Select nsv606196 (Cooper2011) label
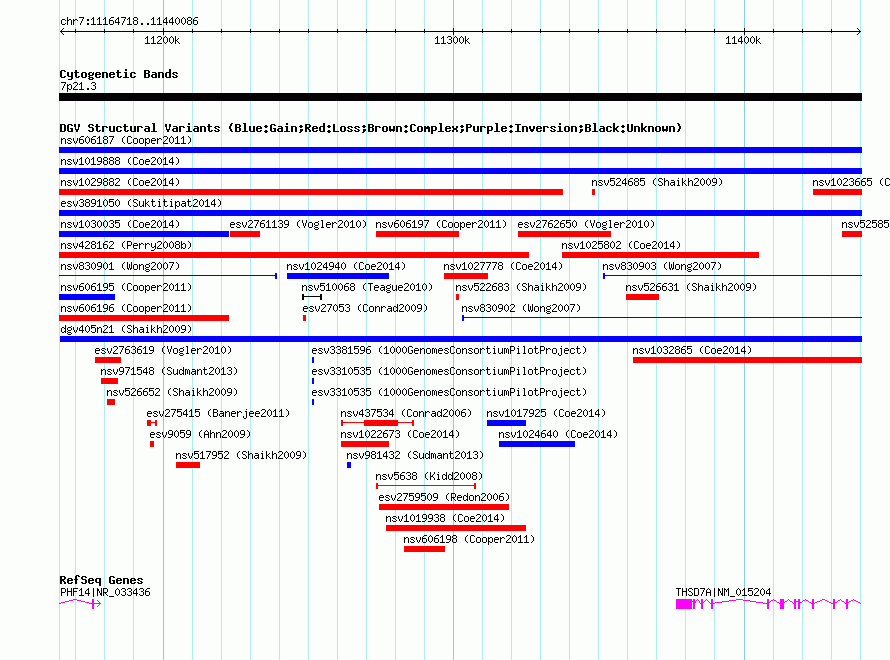This screenshot has height=660, width=890. click(x=126, y=308)
